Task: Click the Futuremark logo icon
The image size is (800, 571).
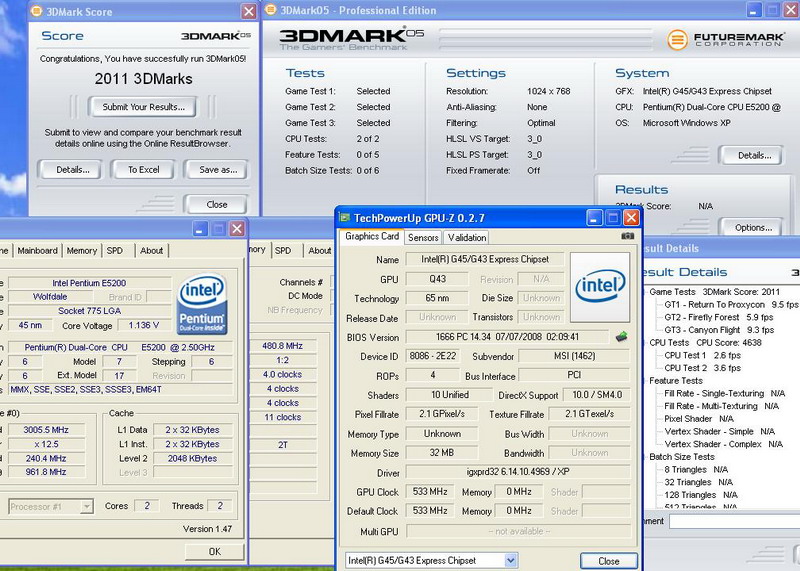Action: (x=678, y=39)
